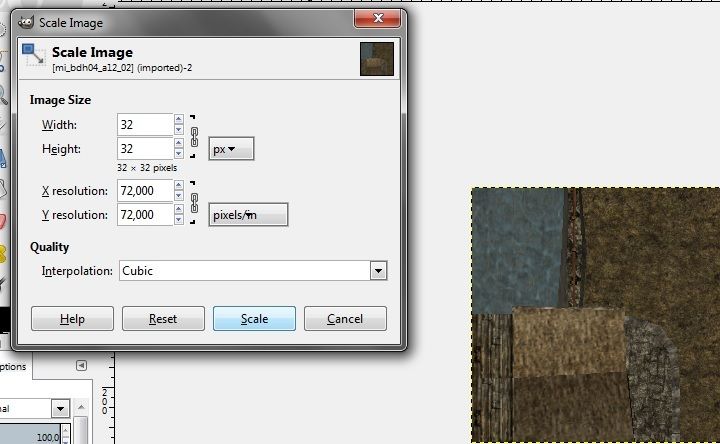Image resolution: width=720 pixels, height=444 pixels.
Task: Increase Width using the up arrow
Action: pyautogui.click(x=179, y=120)
